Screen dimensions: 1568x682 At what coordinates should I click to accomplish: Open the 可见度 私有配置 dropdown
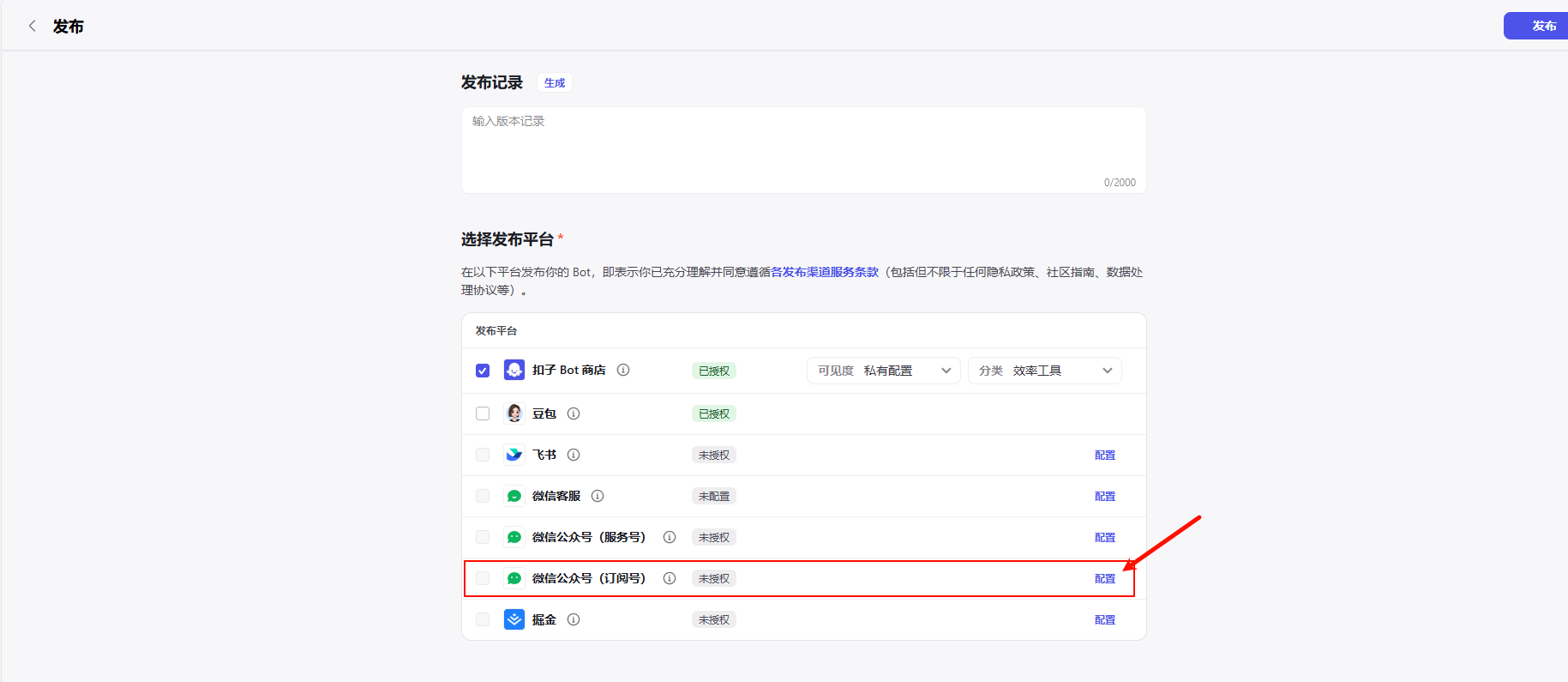point(883,371)
